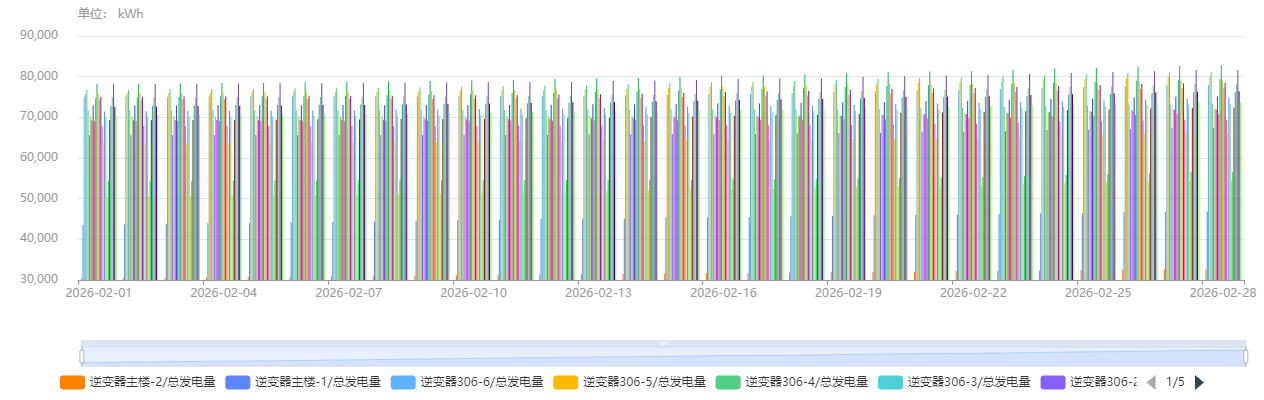The width and height of the screenshot is (1264, 400).
Task: Click the purple truncated 逆变器306 legend marker
Action: tap(1049, 382)
